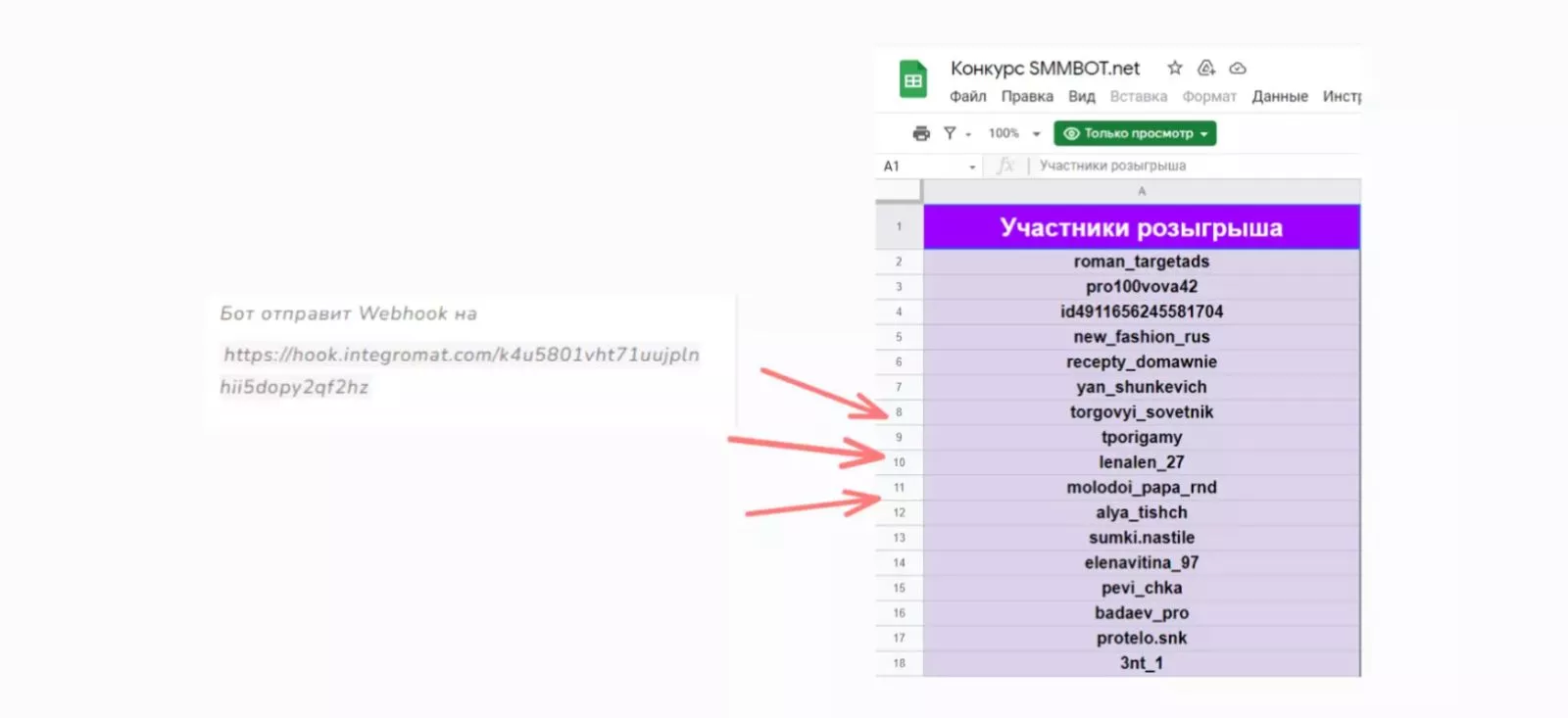The width and height of the screenshot is (1568, 718).
Task: Click the print icon
Action: tap(921, 133)
